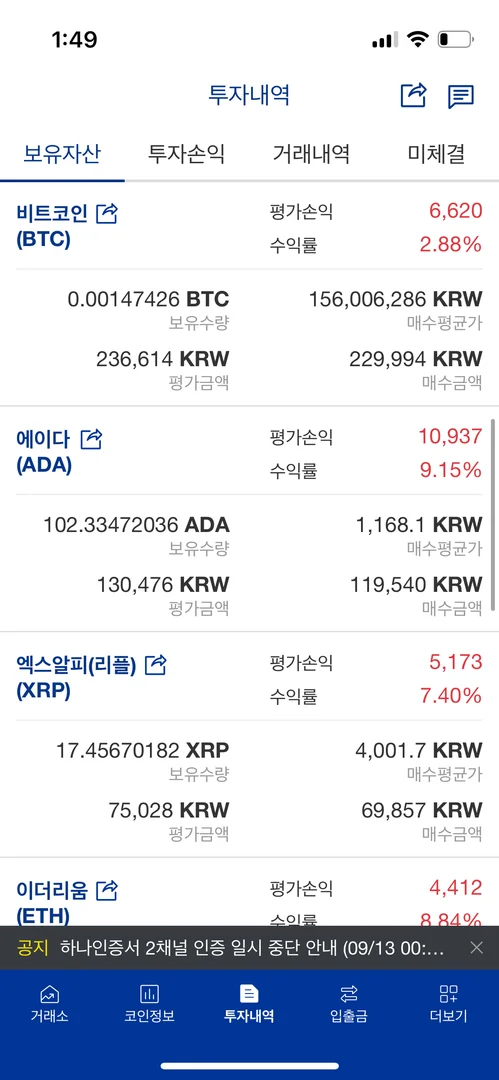Tap share icon beside 엑스알피(리플)
The height and width of the screenshot is (1080, 499).
[x=156, y=665]
